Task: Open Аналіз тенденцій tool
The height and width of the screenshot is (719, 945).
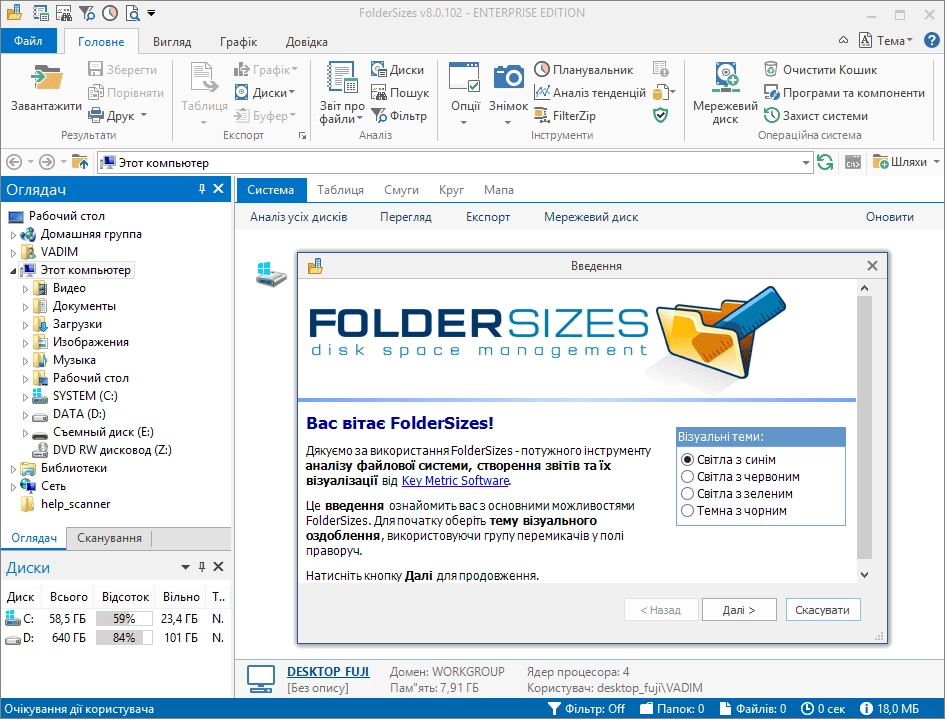Action: click(589, 93)
